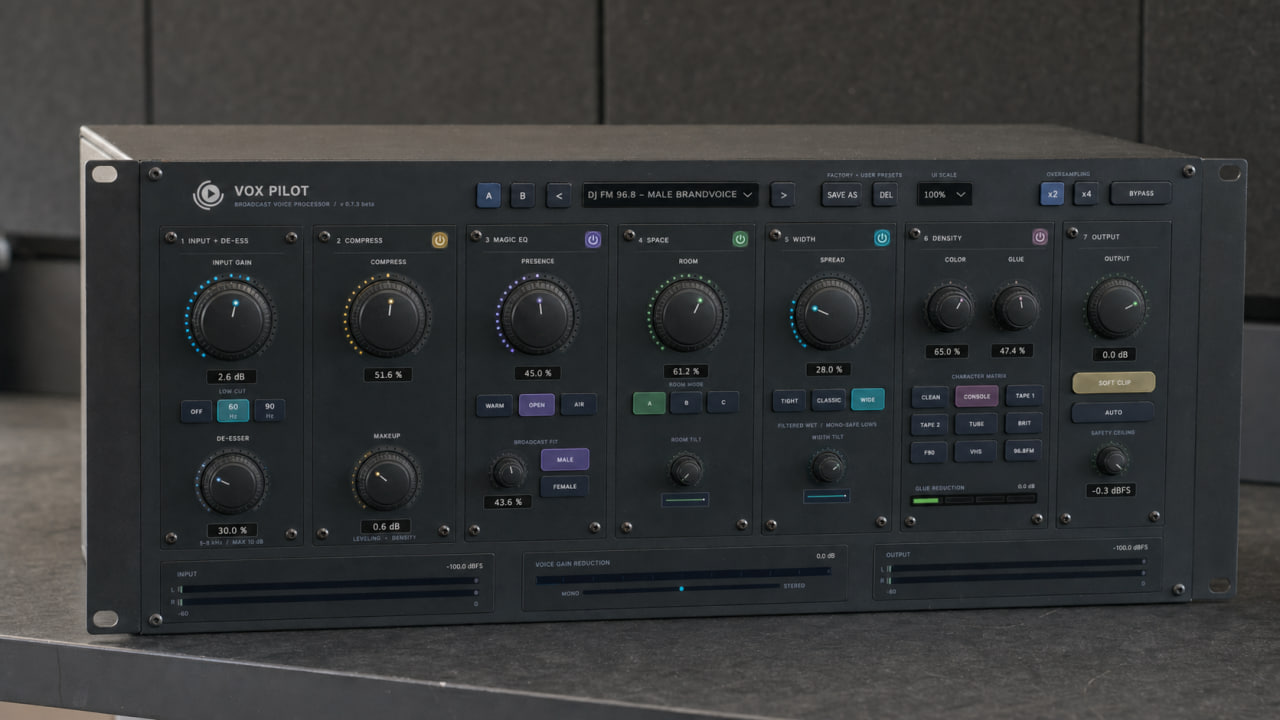Advance to next preset with the > arrow
1280x720 pixels.
(x=783, y=195)
